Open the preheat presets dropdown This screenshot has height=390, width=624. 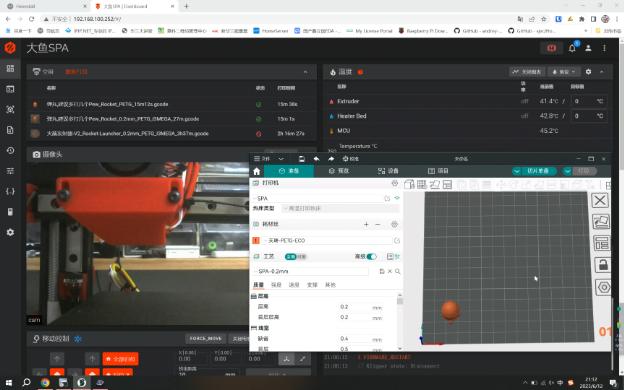tap(564, 72)
